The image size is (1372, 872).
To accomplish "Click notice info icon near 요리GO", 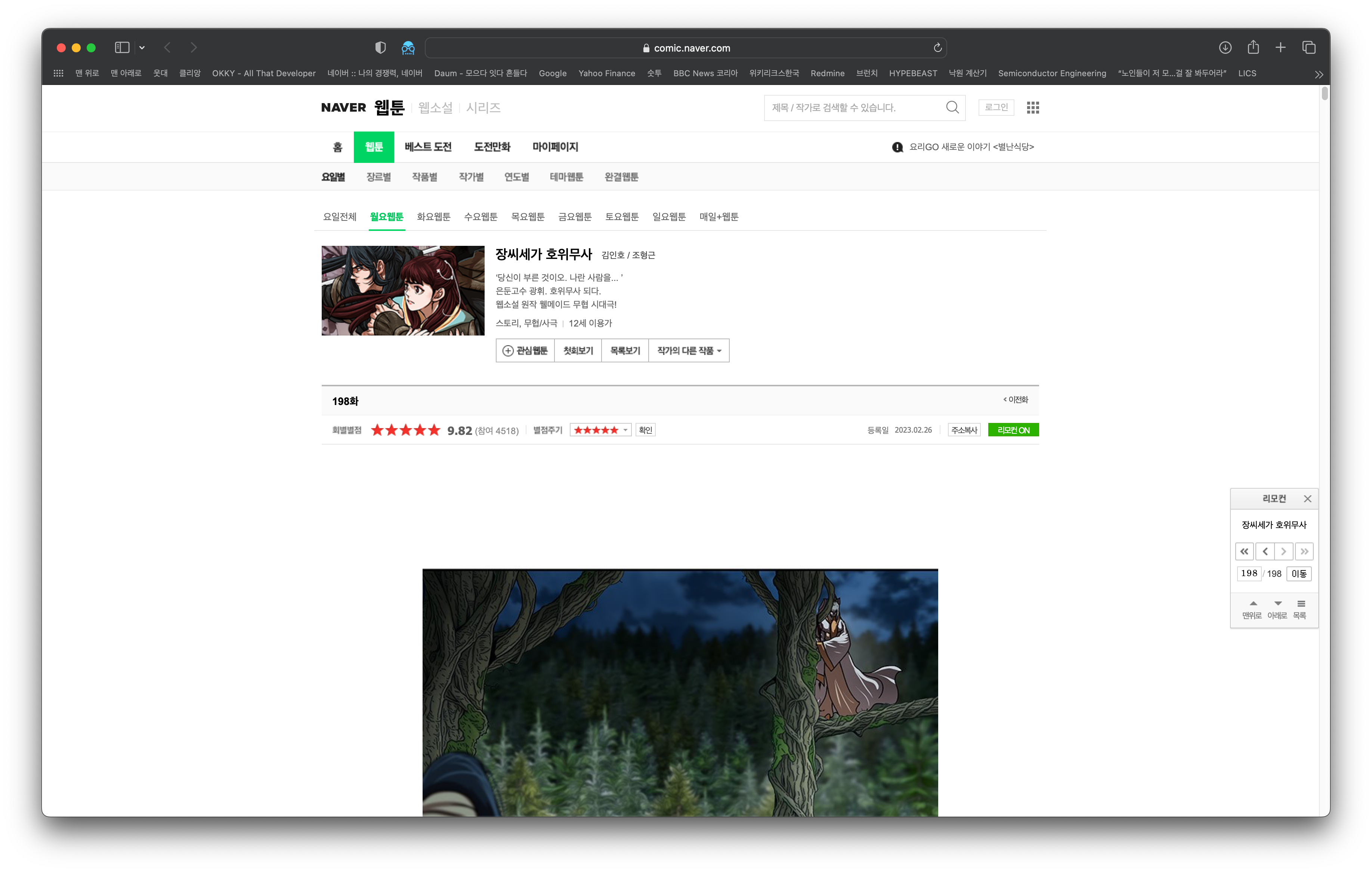I will 897,148.
